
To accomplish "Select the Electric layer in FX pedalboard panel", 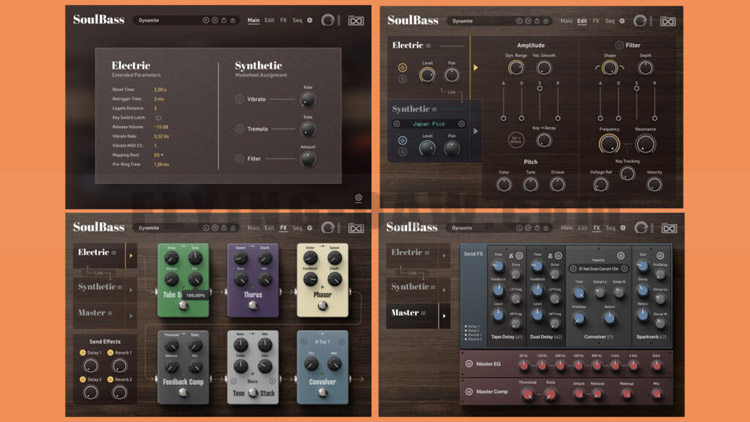I will pyautogui.click(x=99, y=255).
